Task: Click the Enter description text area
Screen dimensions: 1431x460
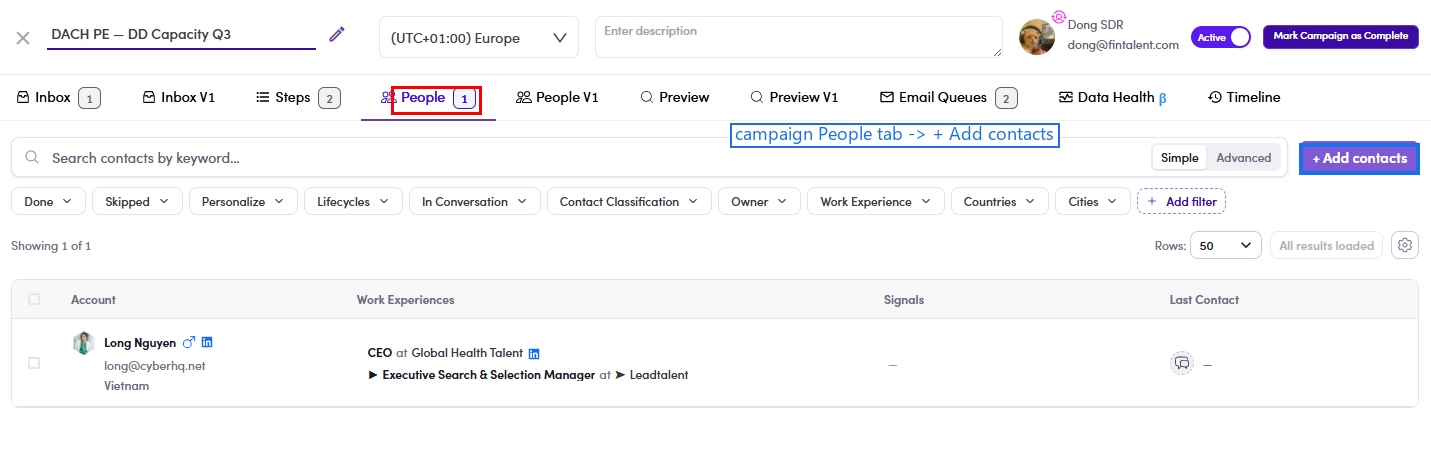Action: pyautogui.click(x=799, y=37)
